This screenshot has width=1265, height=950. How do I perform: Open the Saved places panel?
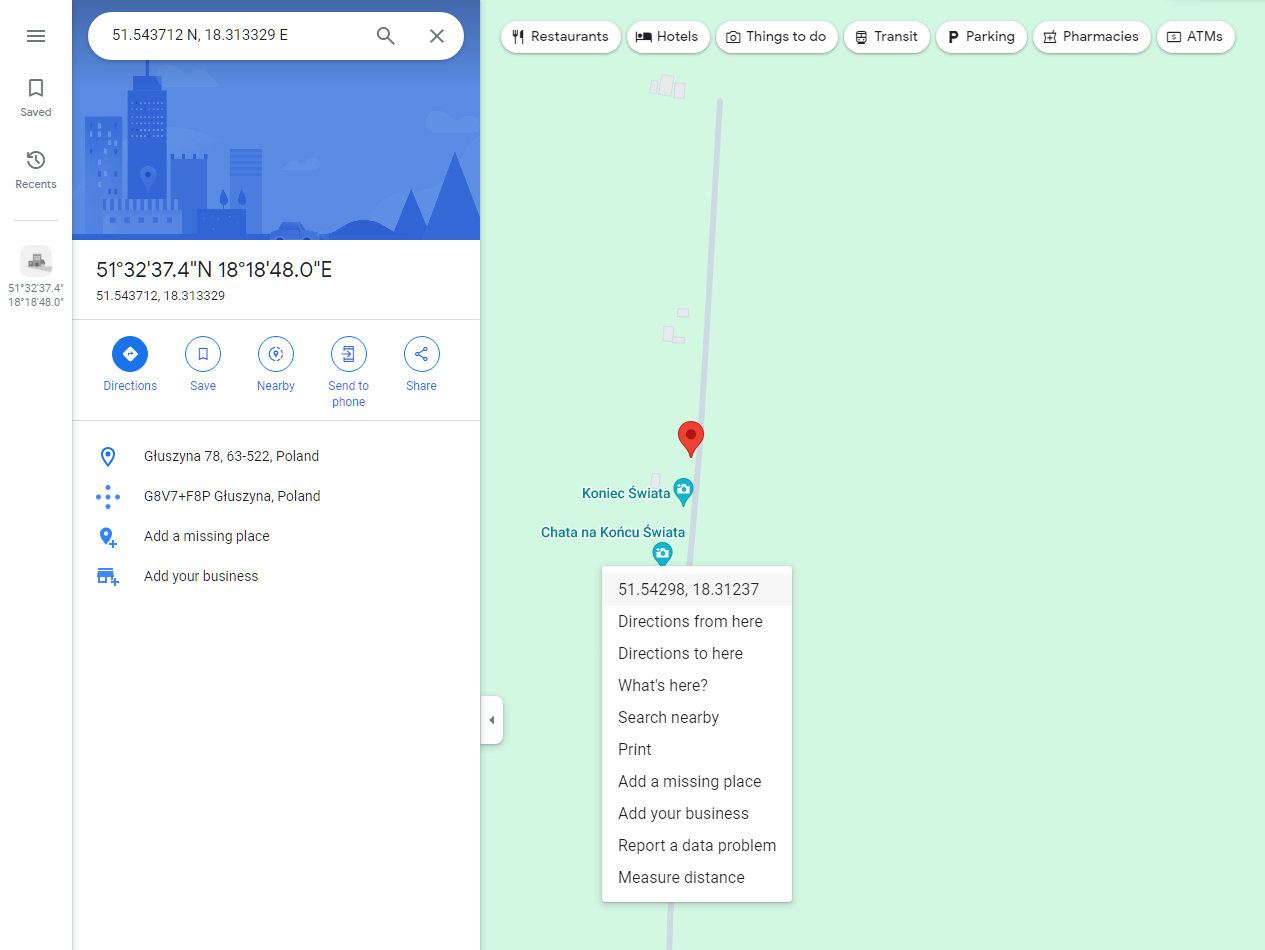click(36, 97)
